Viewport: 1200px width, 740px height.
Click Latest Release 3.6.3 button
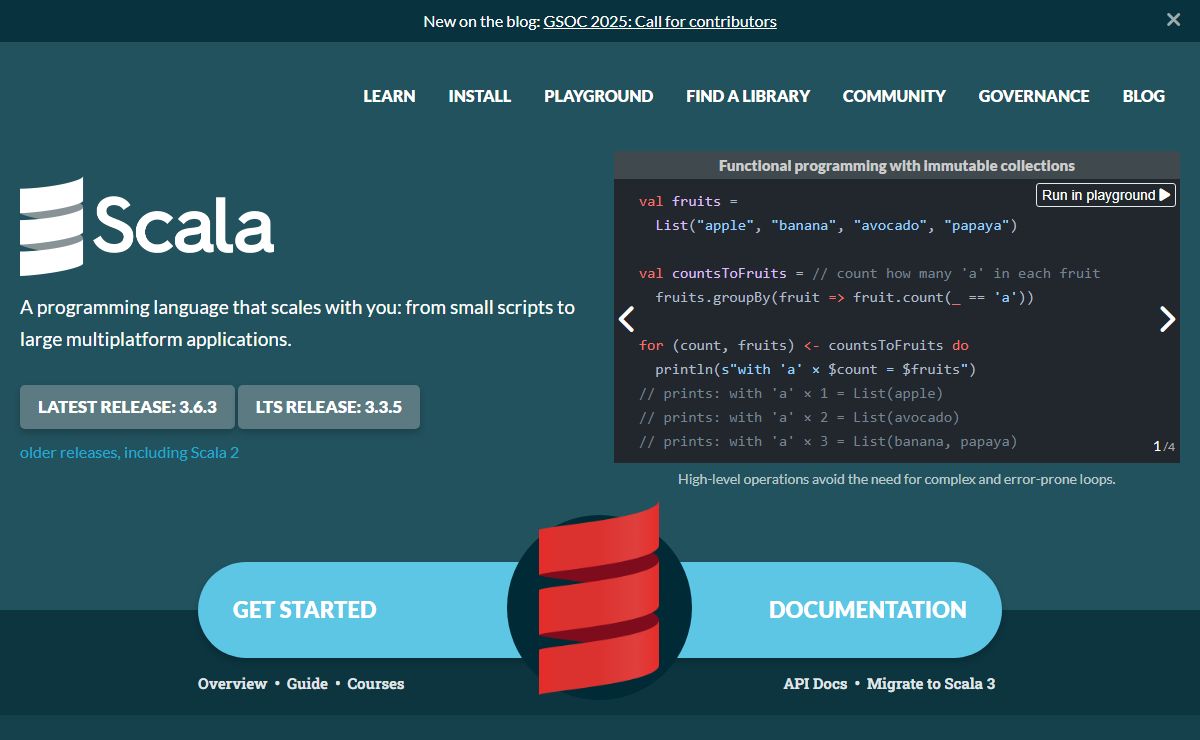(x=127, y=407)
